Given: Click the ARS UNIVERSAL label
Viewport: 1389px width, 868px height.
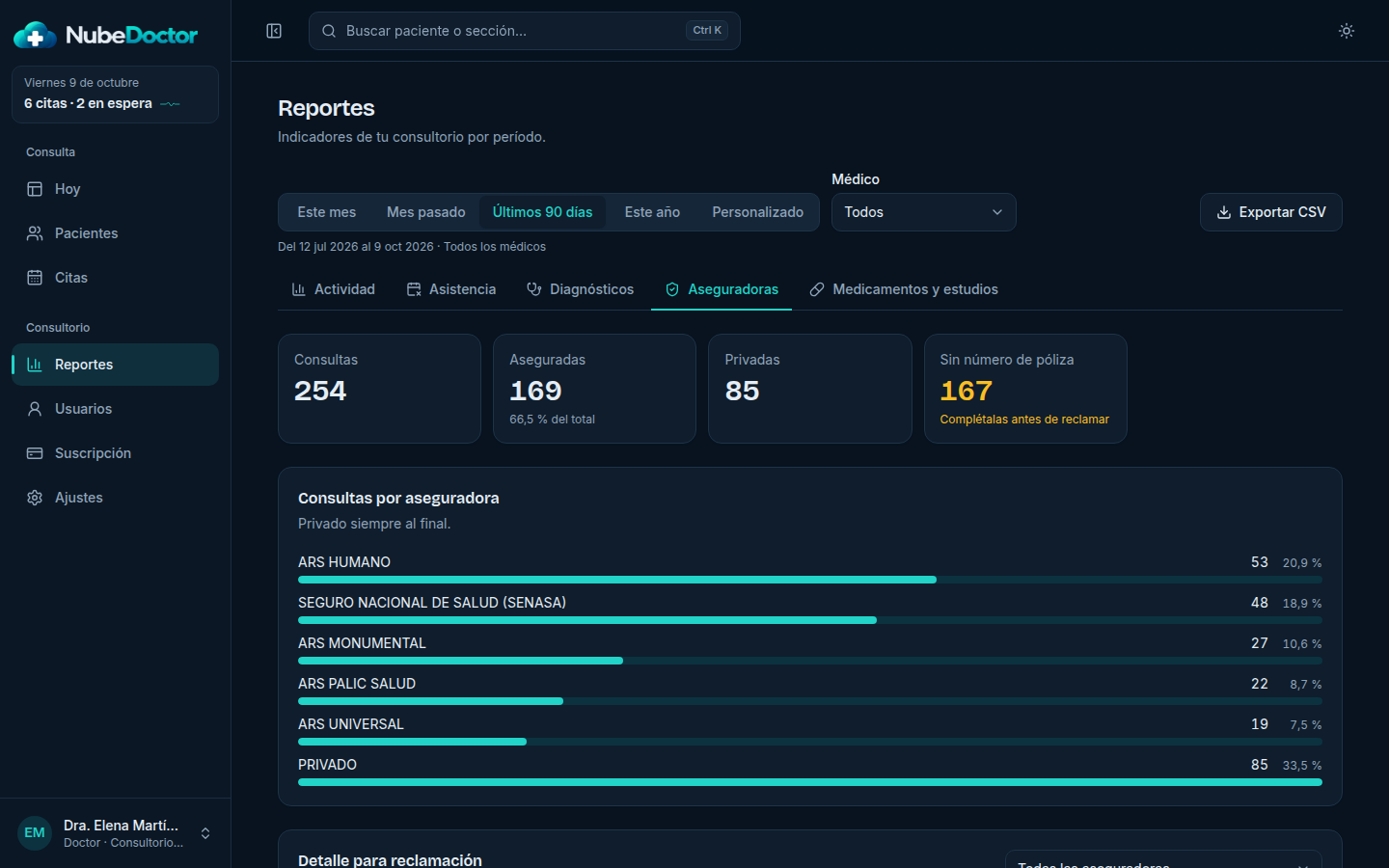Looking at the screenshot, I should [351, 724].
